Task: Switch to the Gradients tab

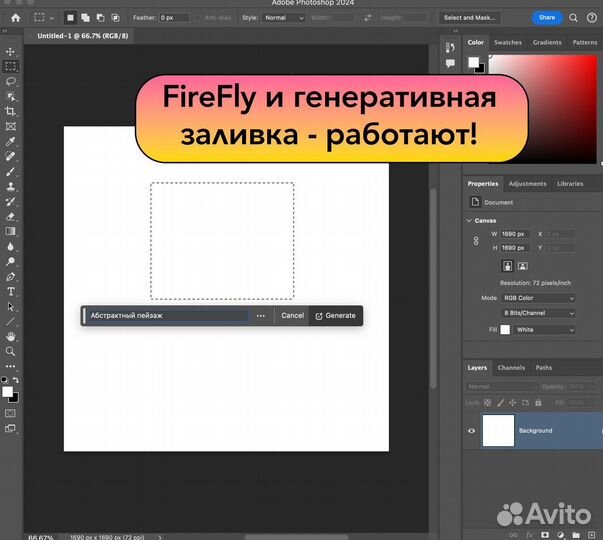Action: [x=547, y=42]
